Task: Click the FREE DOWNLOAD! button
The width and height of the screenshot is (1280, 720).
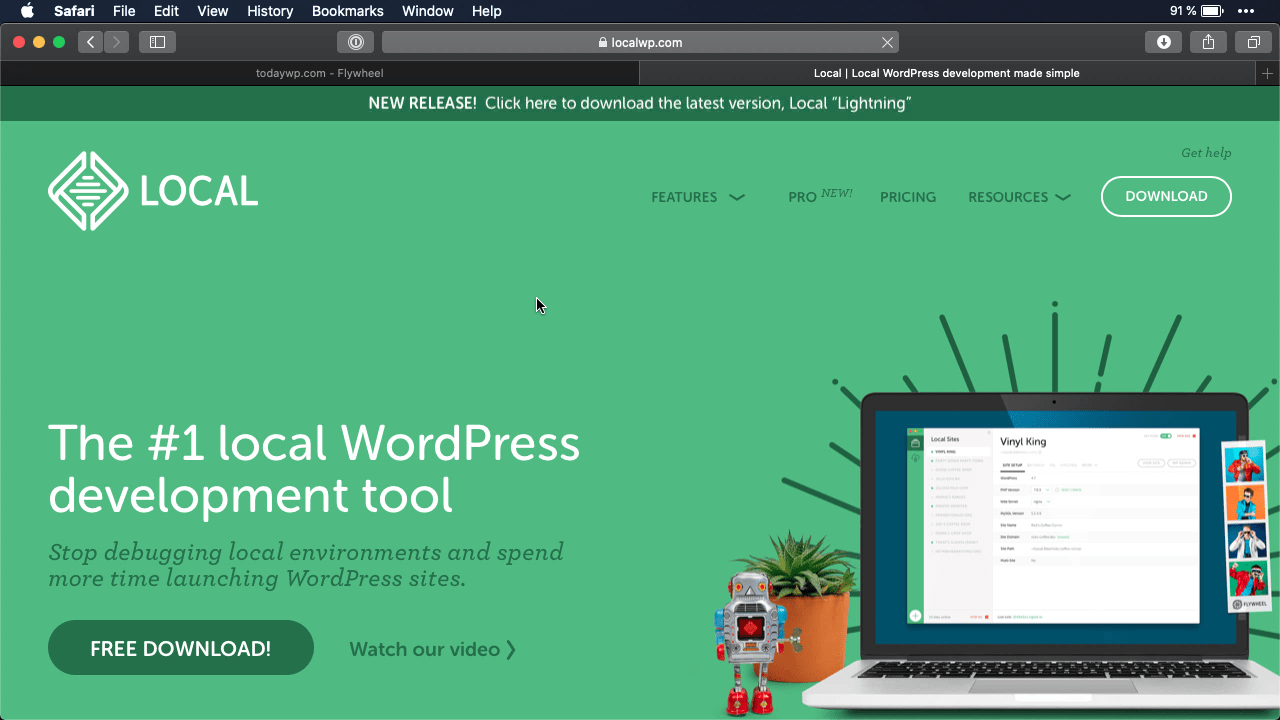Action: click(x=181, y=648)
